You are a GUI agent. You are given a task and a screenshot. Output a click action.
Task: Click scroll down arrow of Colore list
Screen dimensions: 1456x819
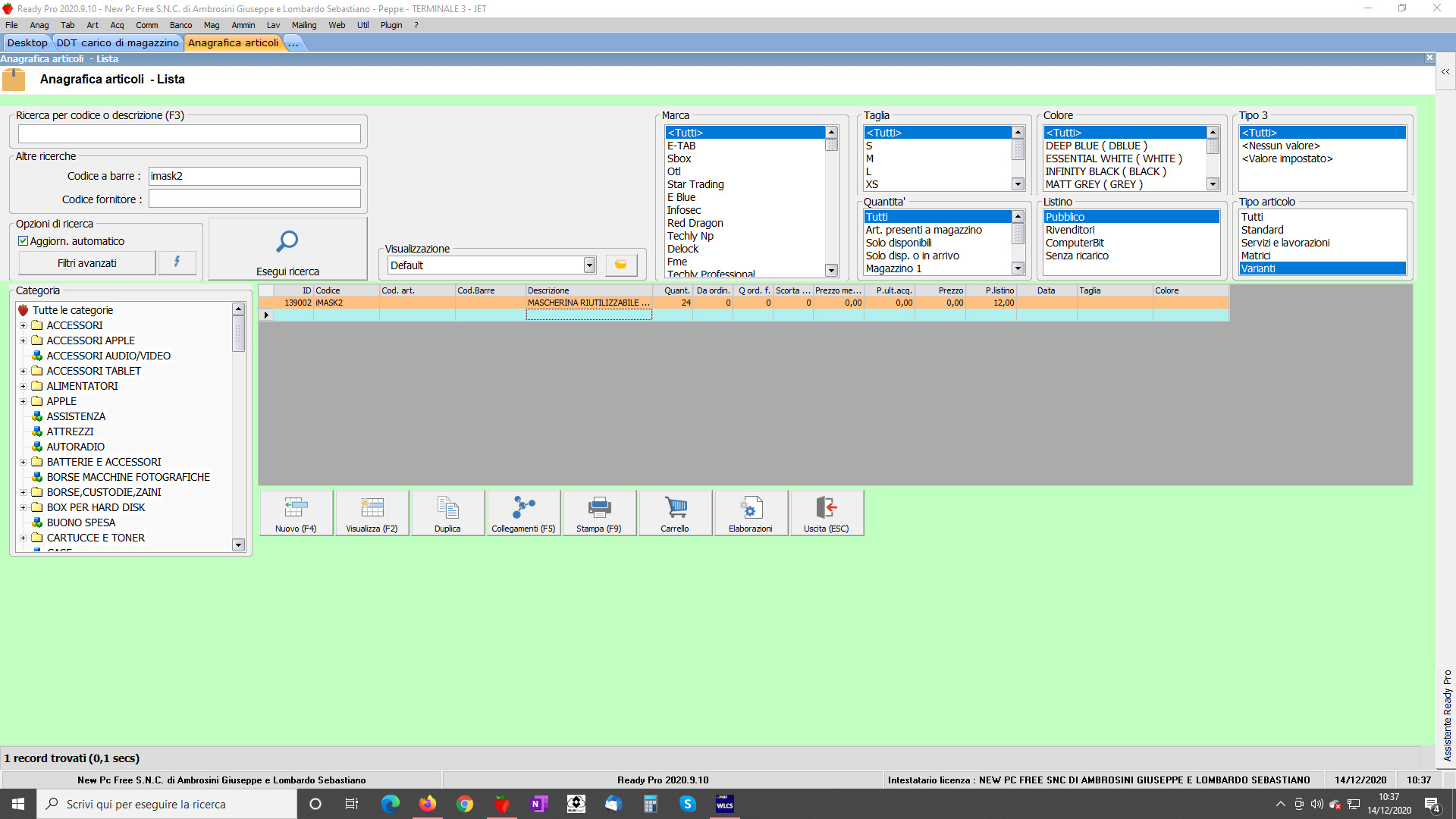pos(1213,184)
